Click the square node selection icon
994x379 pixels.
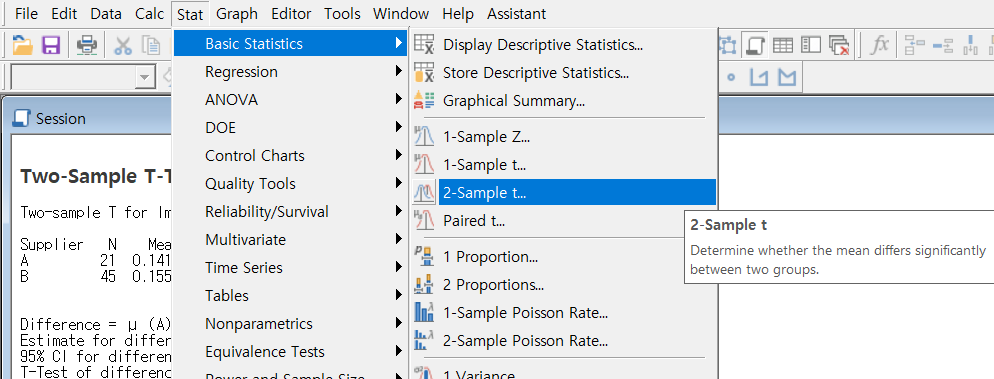coord(728,44)
